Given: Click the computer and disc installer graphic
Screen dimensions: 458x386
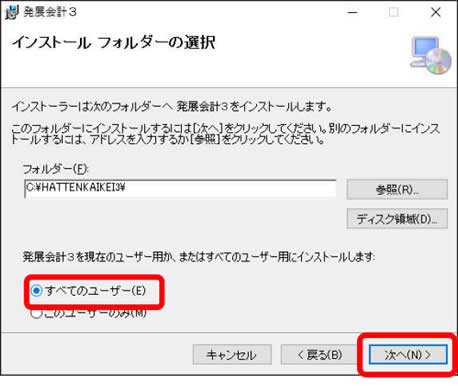Looking at the screenshot, I should 431,55.
